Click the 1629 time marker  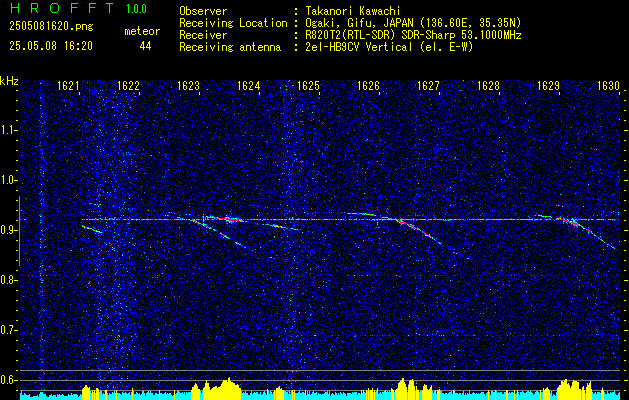point(548,85)
